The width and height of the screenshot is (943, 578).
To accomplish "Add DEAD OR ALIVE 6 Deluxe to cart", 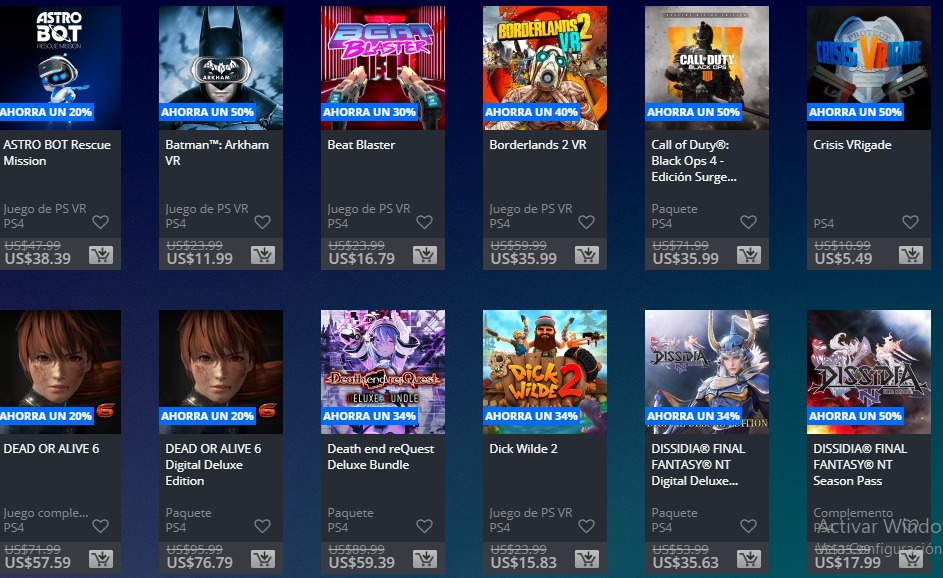I will (x=263, y=559).
